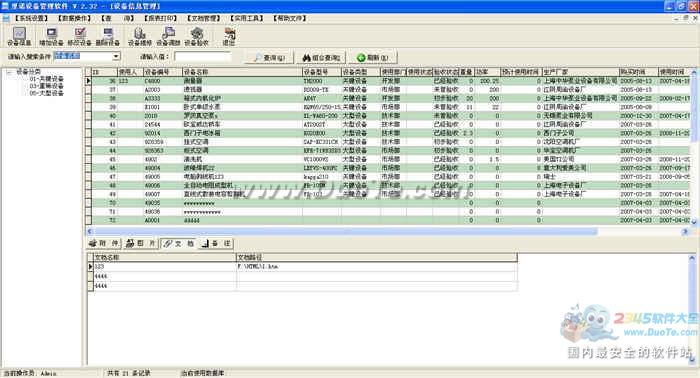Select the 修改设备 edit device icon
Screen dimensions: 700x378
click(79, 36)
